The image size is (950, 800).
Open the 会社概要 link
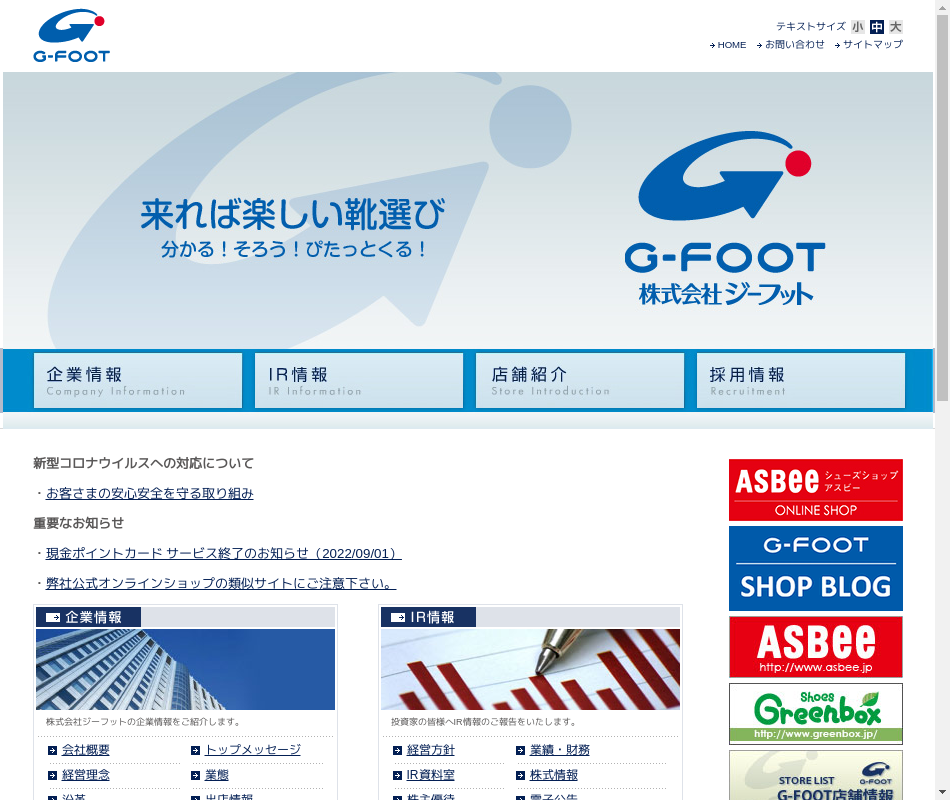[x=86, y=750]
